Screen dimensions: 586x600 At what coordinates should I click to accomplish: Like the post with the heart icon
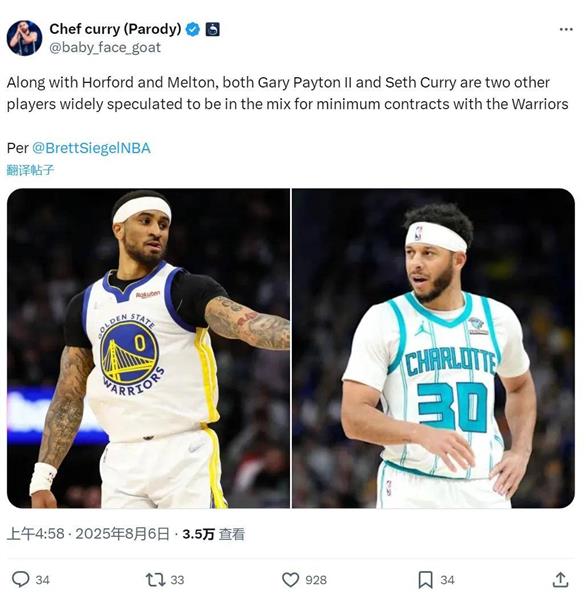pos(291,580)
